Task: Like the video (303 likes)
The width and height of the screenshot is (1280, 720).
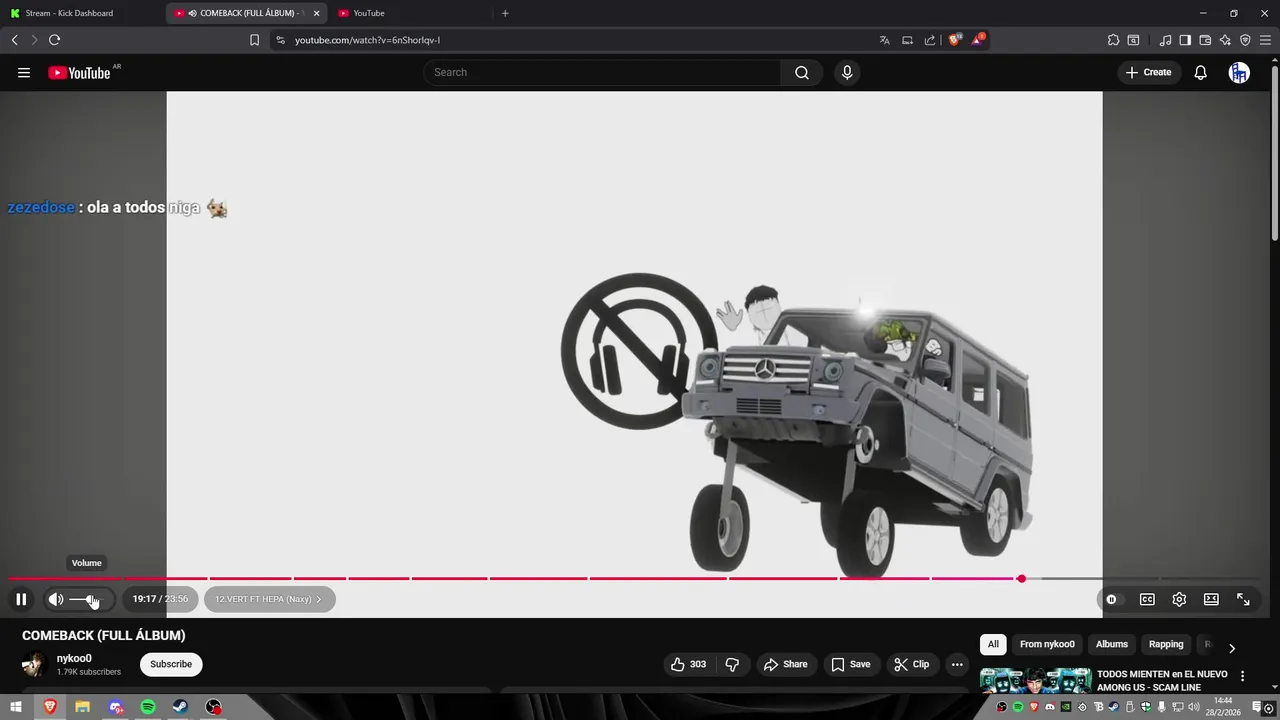Action: (x=688, y=664)
